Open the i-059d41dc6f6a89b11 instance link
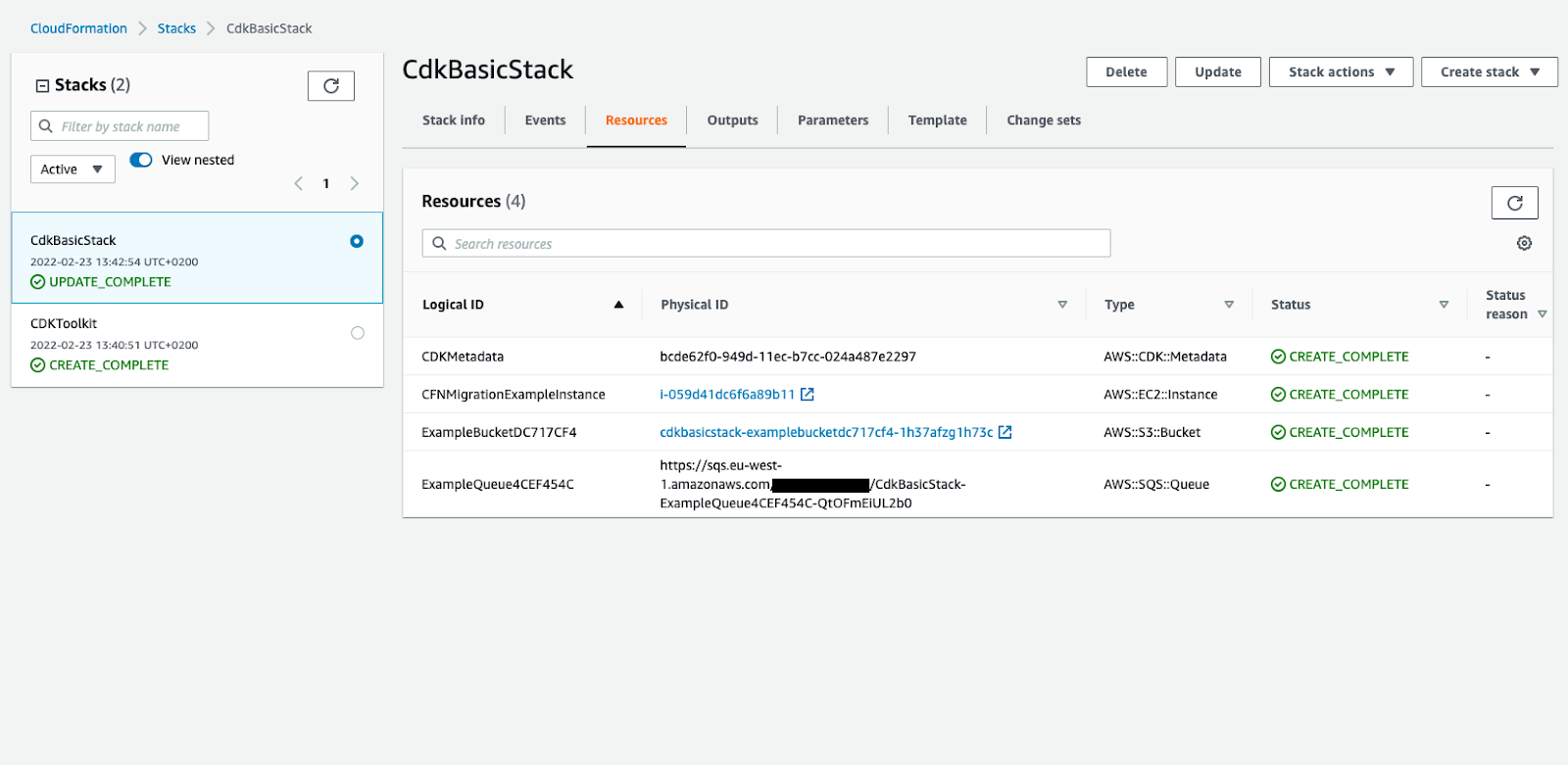 pos(727,395)
